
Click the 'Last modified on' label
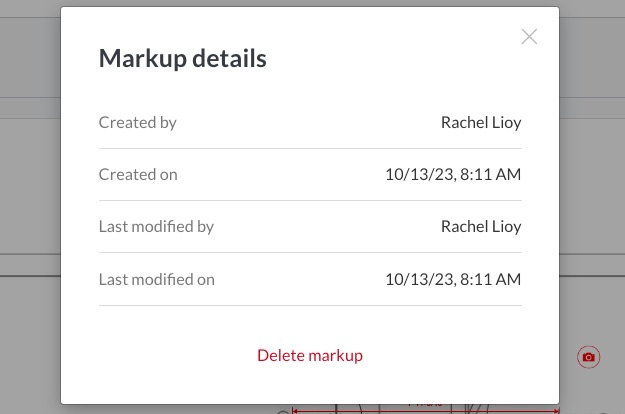(157, 279)
